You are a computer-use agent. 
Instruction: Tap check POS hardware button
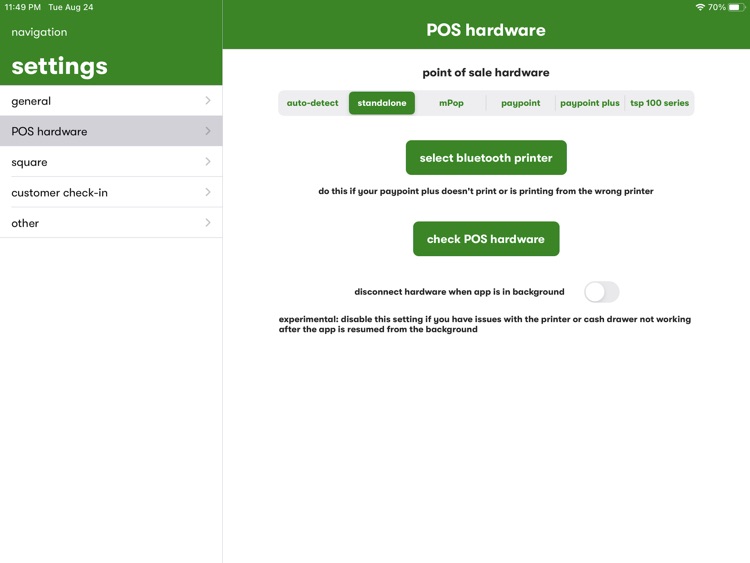[x=486, y=239]
